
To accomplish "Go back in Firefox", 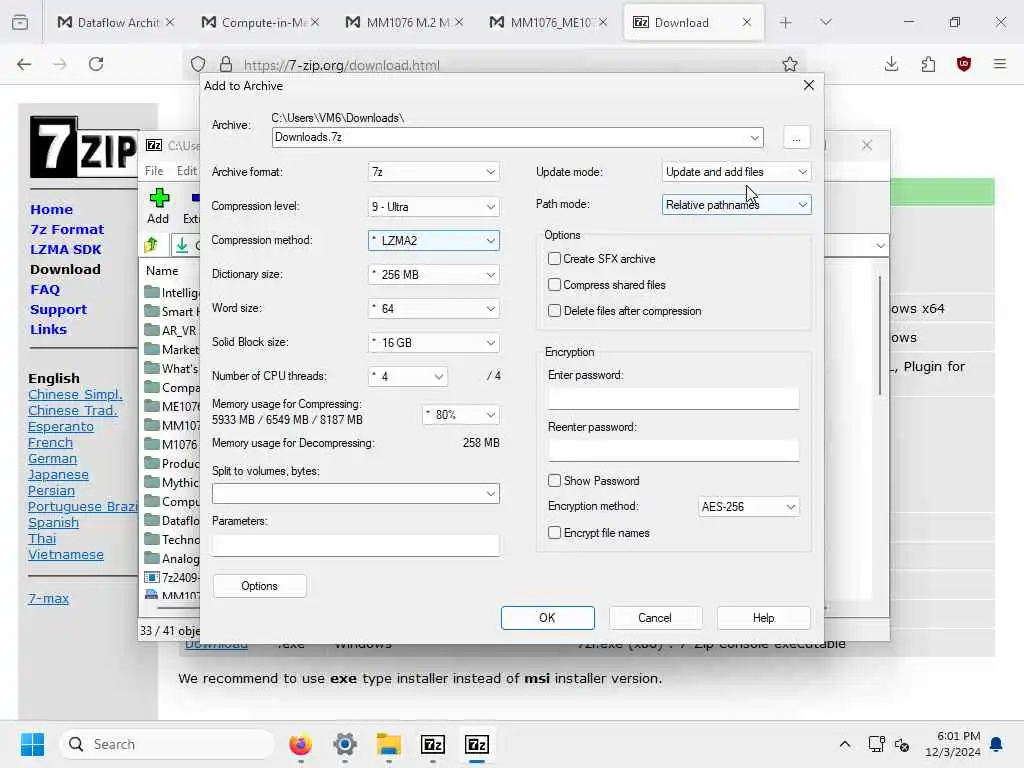I will [x=24, y=64].
